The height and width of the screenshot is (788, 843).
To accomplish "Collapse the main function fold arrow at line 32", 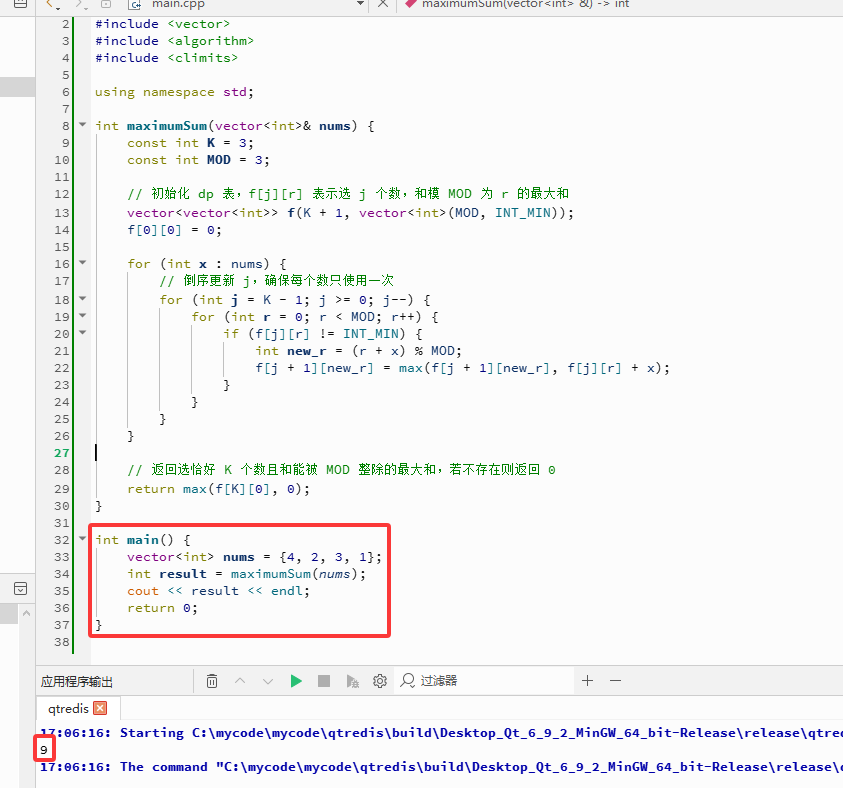I will point(83,538).
